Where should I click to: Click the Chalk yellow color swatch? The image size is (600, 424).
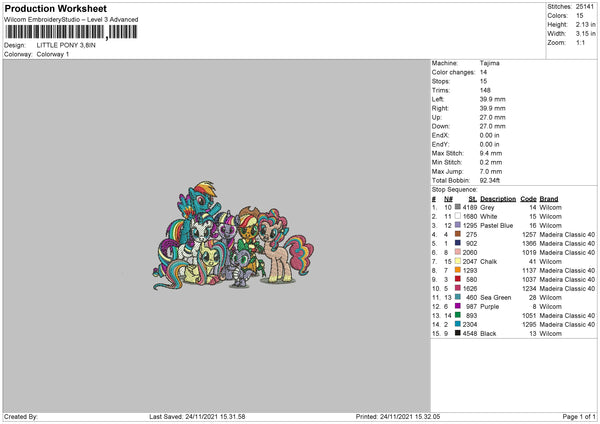coord(458,261)
